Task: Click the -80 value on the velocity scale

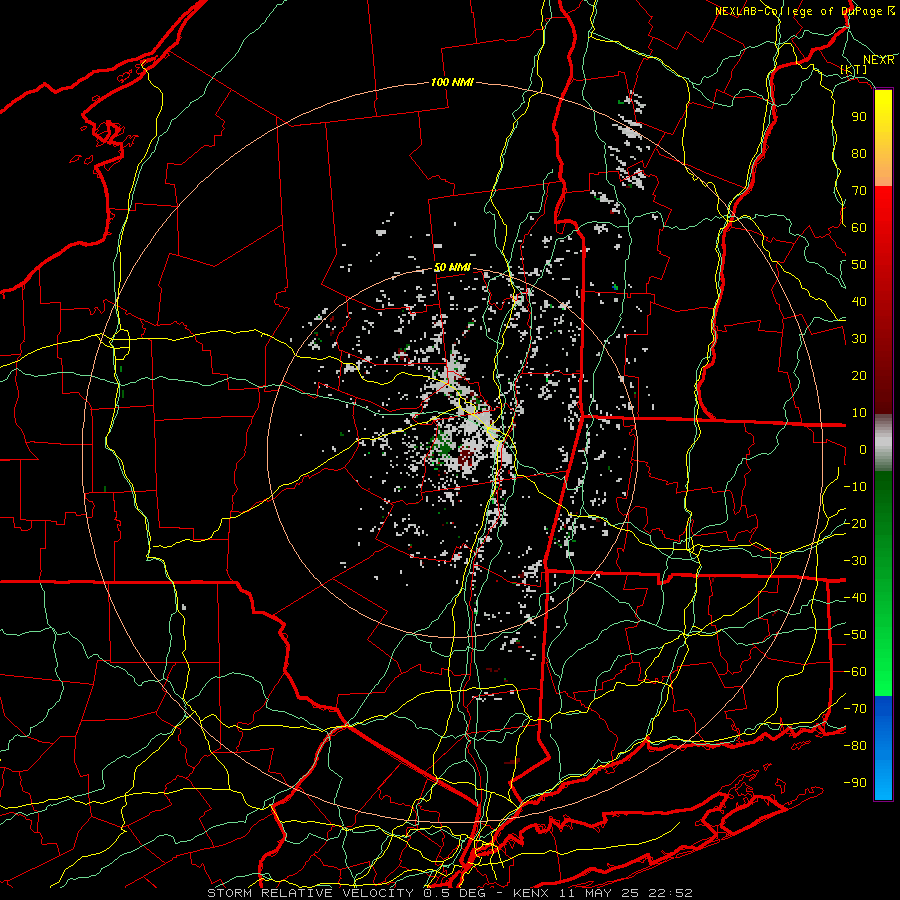Action: (855, 746)
